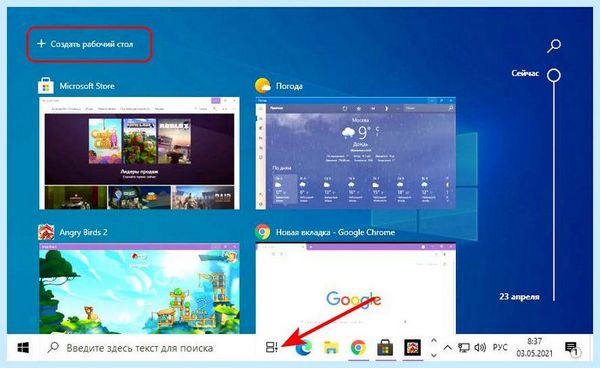This screenshot has height=368, width=600.
Task: Select the 'Microsoft Store' window title text
Action: (87, 86)
